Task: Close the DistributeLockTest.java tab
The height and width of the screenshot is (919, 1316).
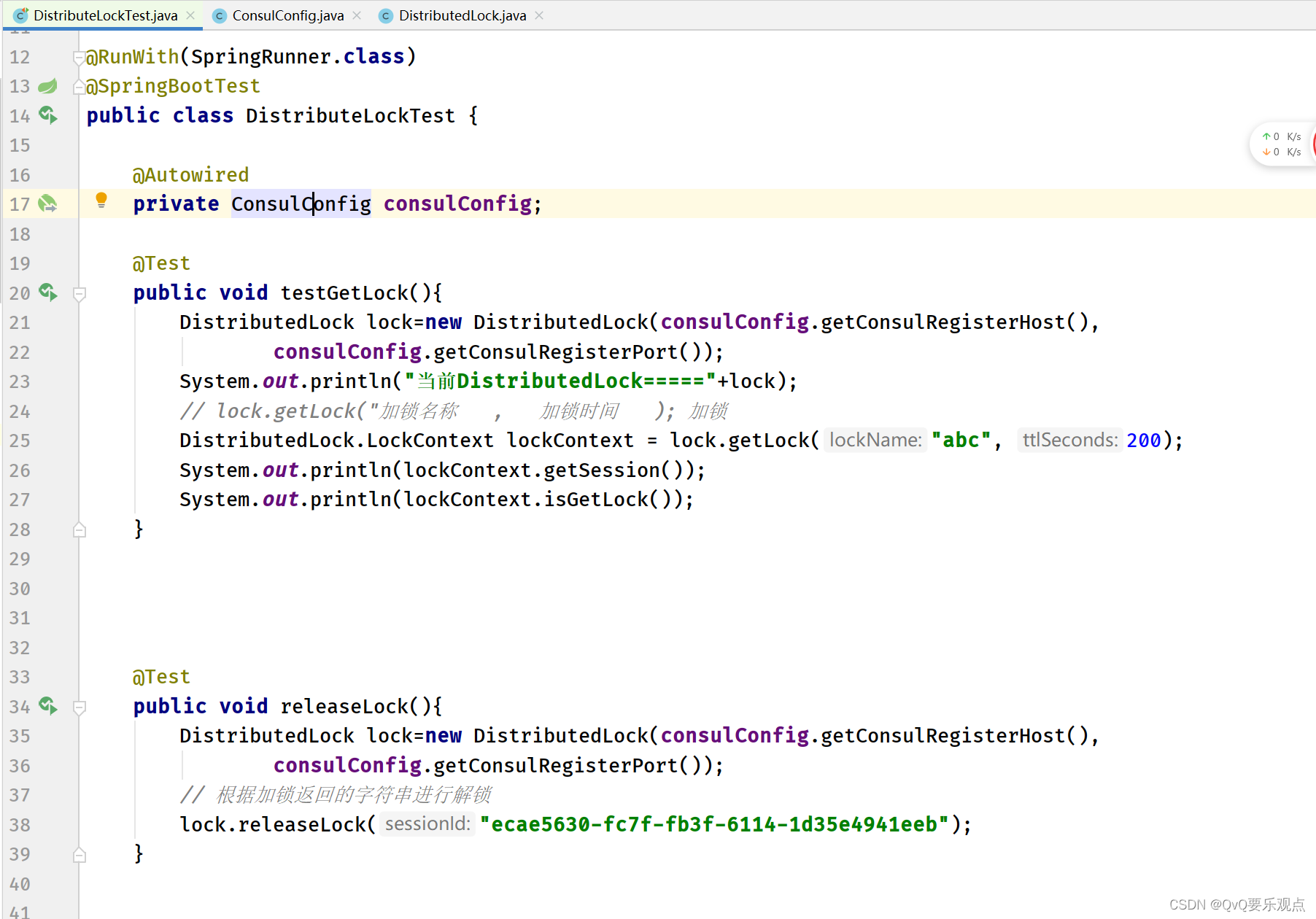Action: pyautogui.click(x=190, y=15)
